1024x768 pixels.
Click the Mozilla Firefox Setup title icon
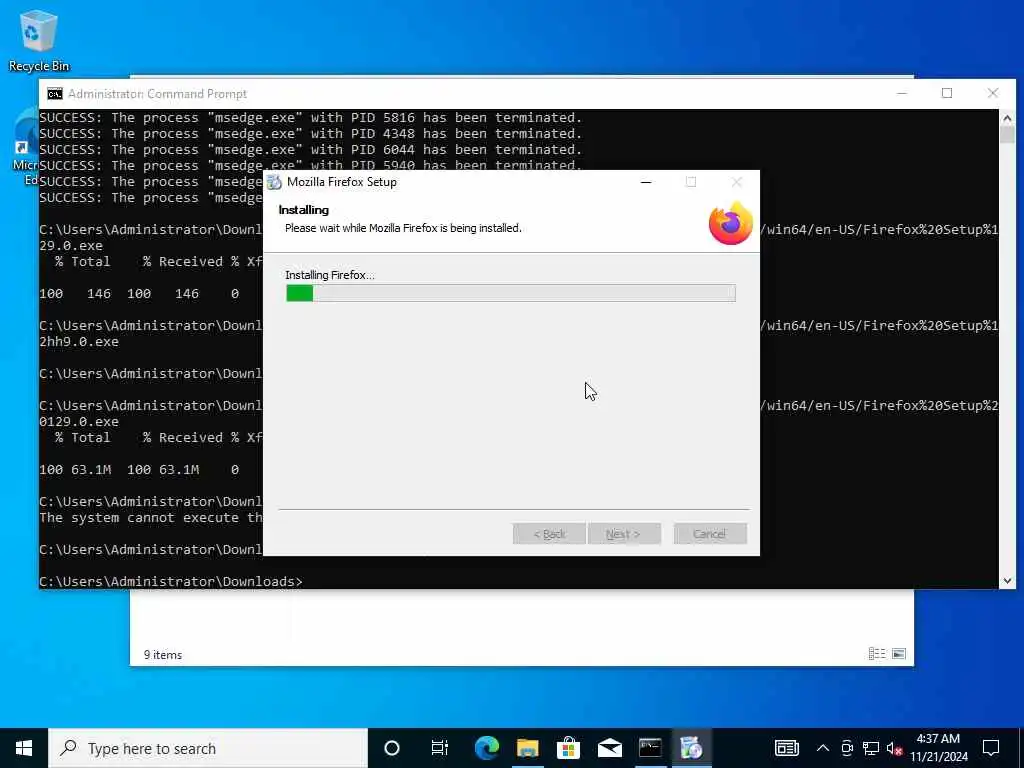click(x=274, y=182)
